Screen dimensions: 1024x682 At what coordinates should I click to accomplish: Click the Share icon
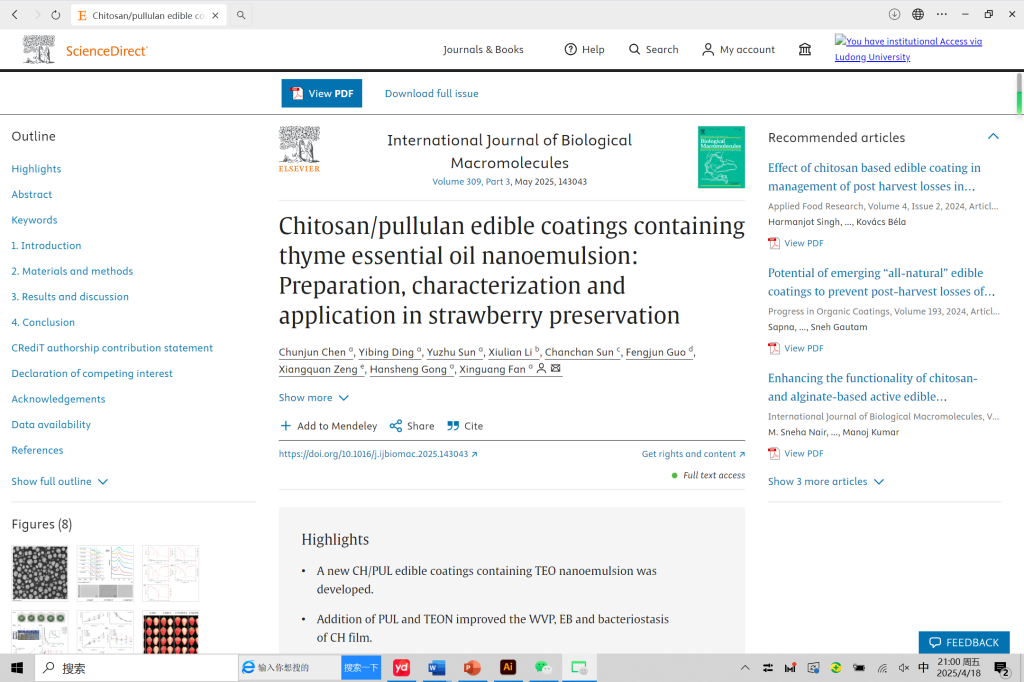click(x=396, y=426)
